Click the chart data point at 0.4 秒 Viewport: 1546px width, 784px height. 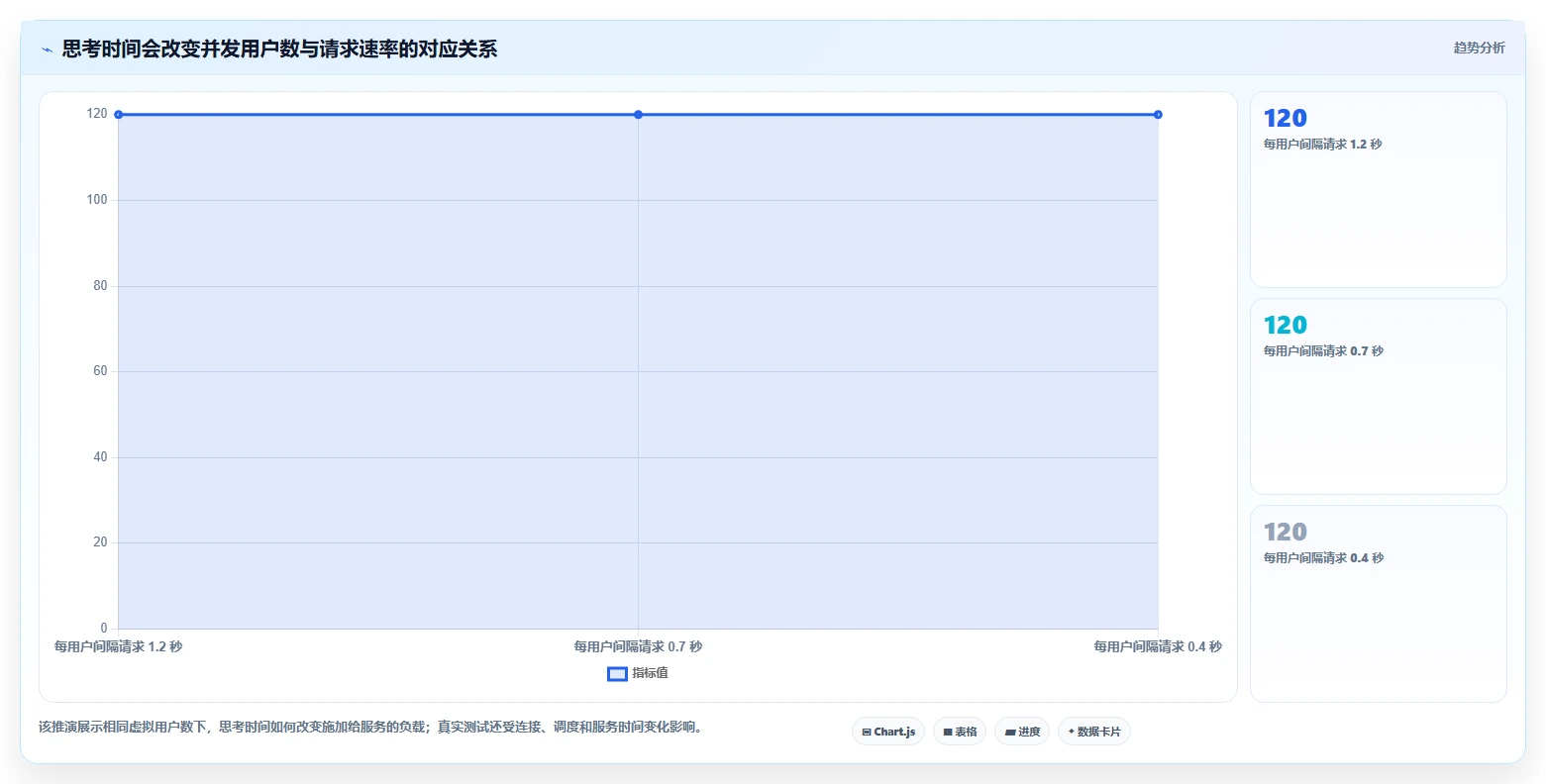1158,115
